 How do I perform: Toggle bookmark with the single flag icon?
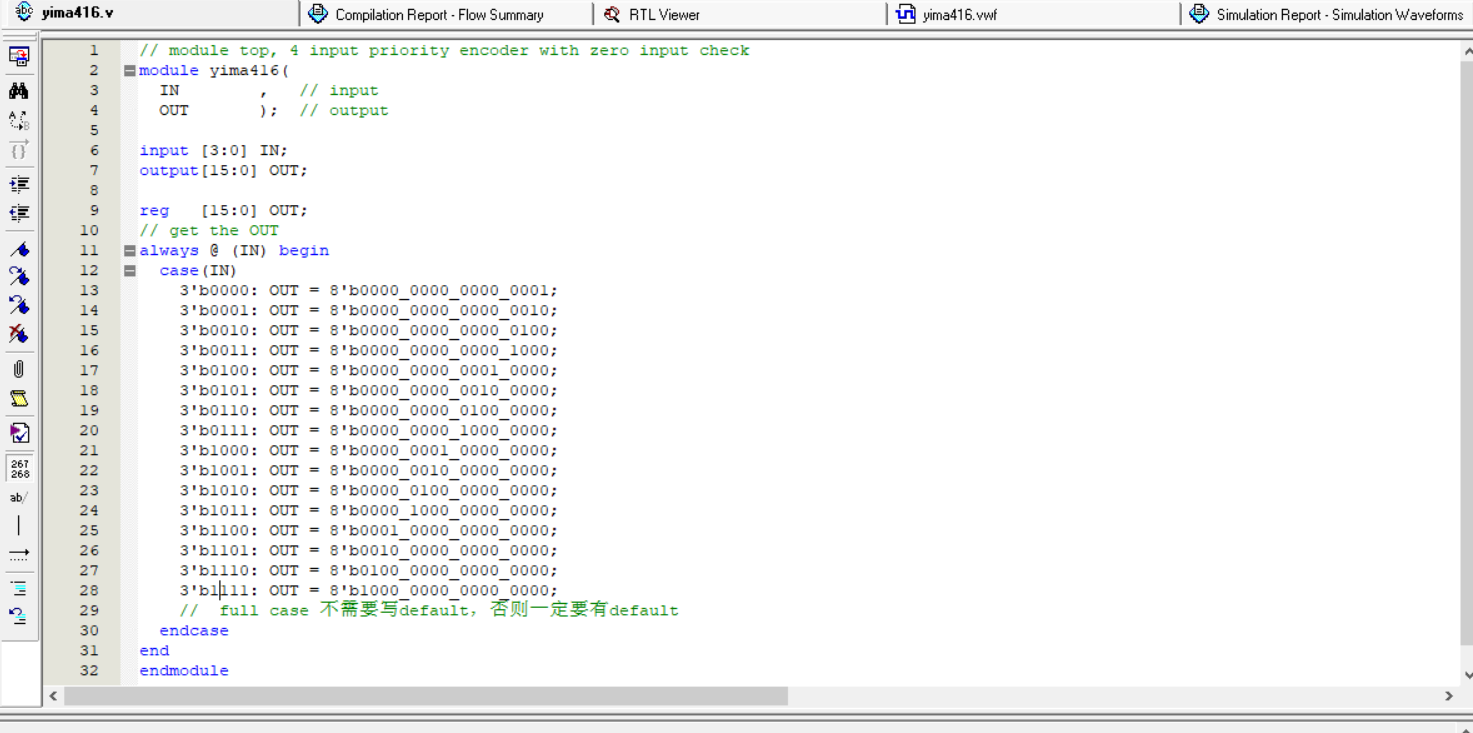(x=19, y=249)
